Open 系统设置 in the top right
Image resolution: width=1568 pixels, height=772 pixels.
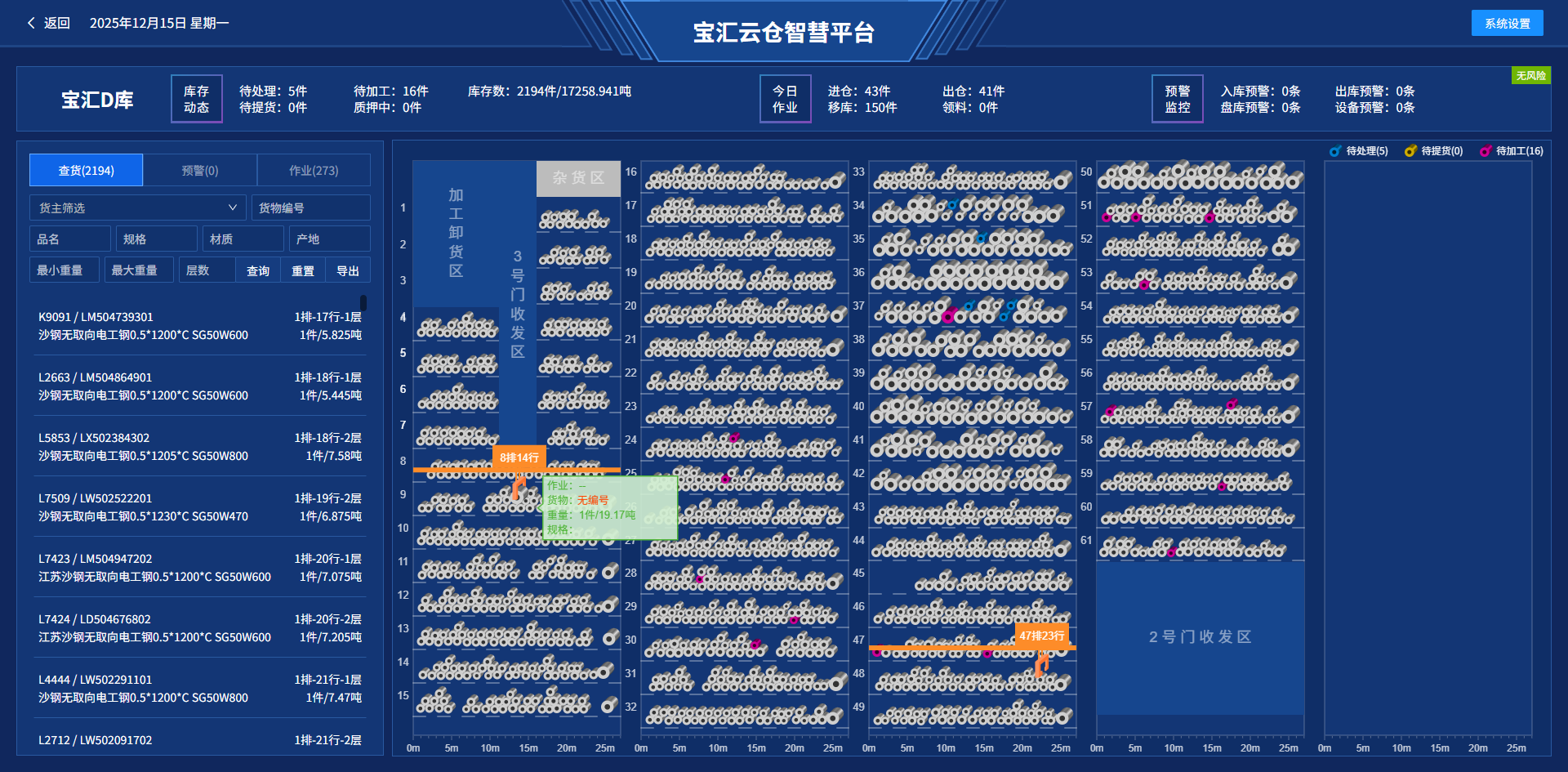tap(1507, 23)
